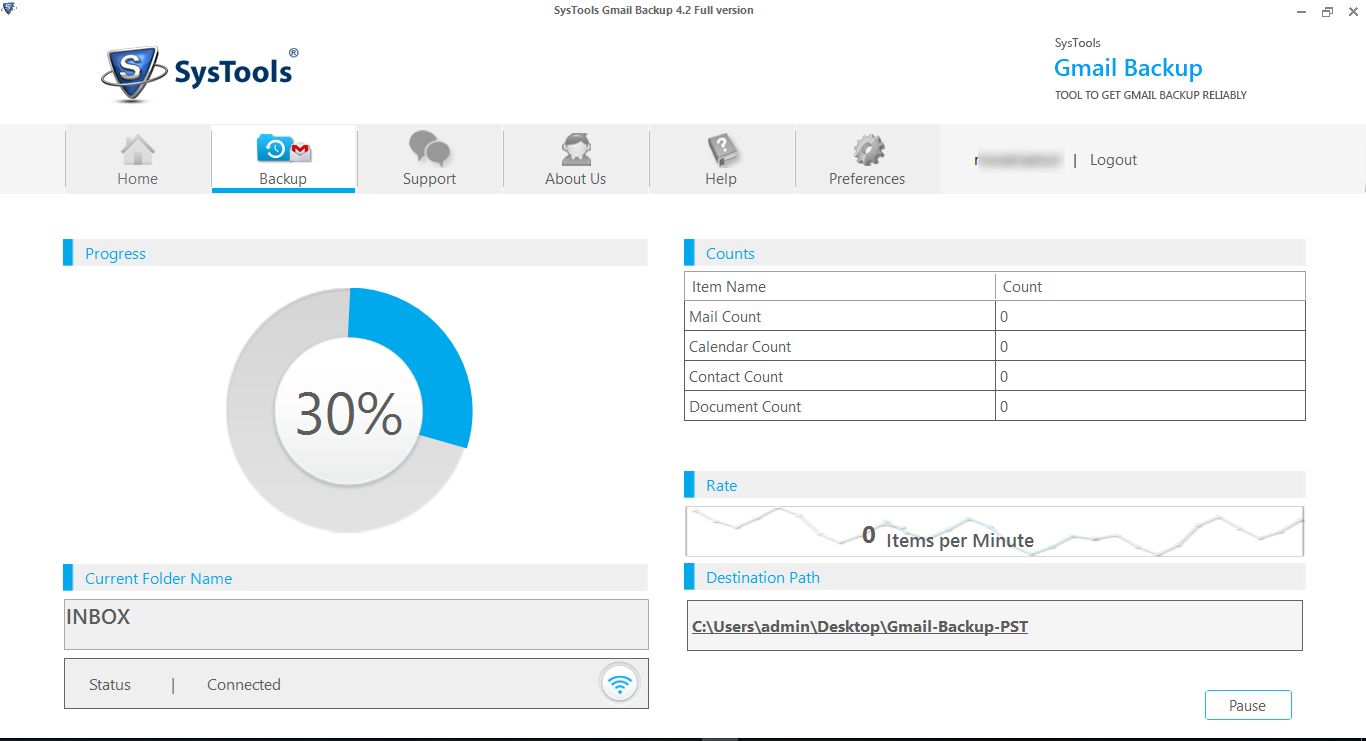Click the Help book icon
The width and height of the screenshot is (1366, 741).
[721, 150]
